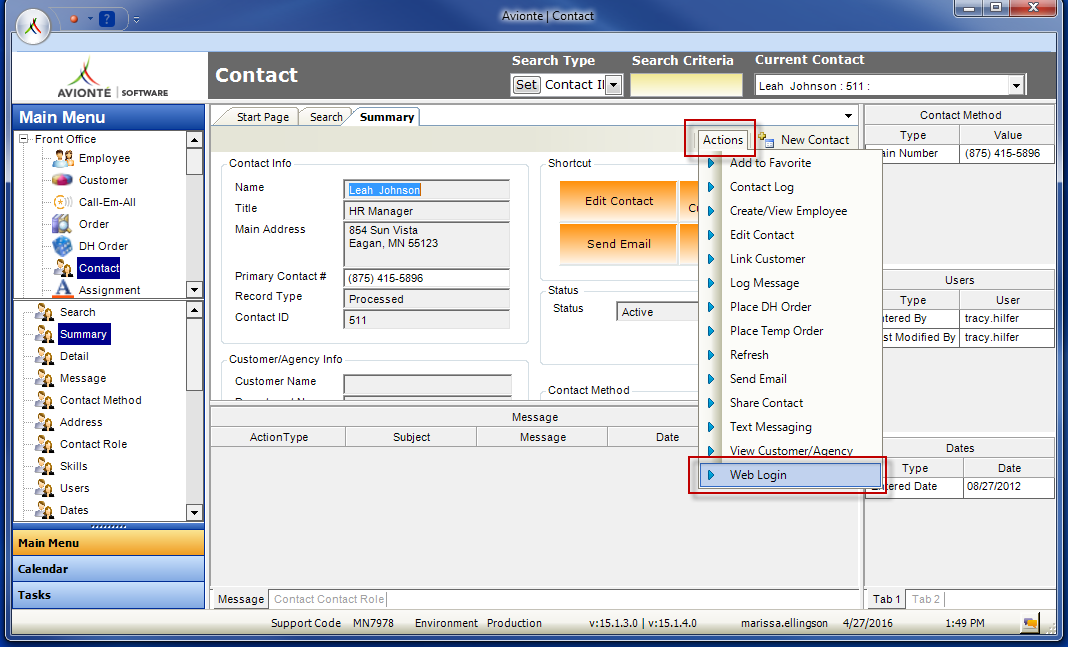Switch to the Start Page tab
Screen dimensions: 1068x647
click(x=262, y=117)
